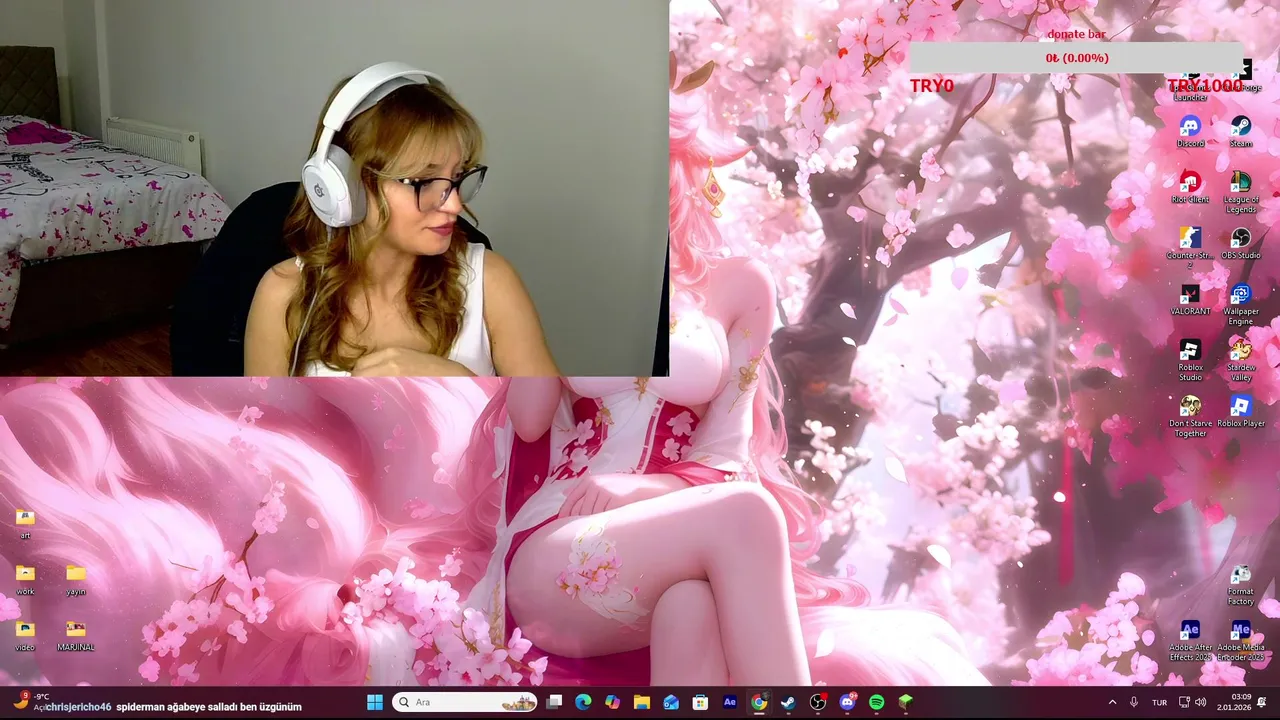This screenshot has width=1280, height=720.
Task: Launch the Roblox Player desktop shortcut
Action: point(1241,411)
